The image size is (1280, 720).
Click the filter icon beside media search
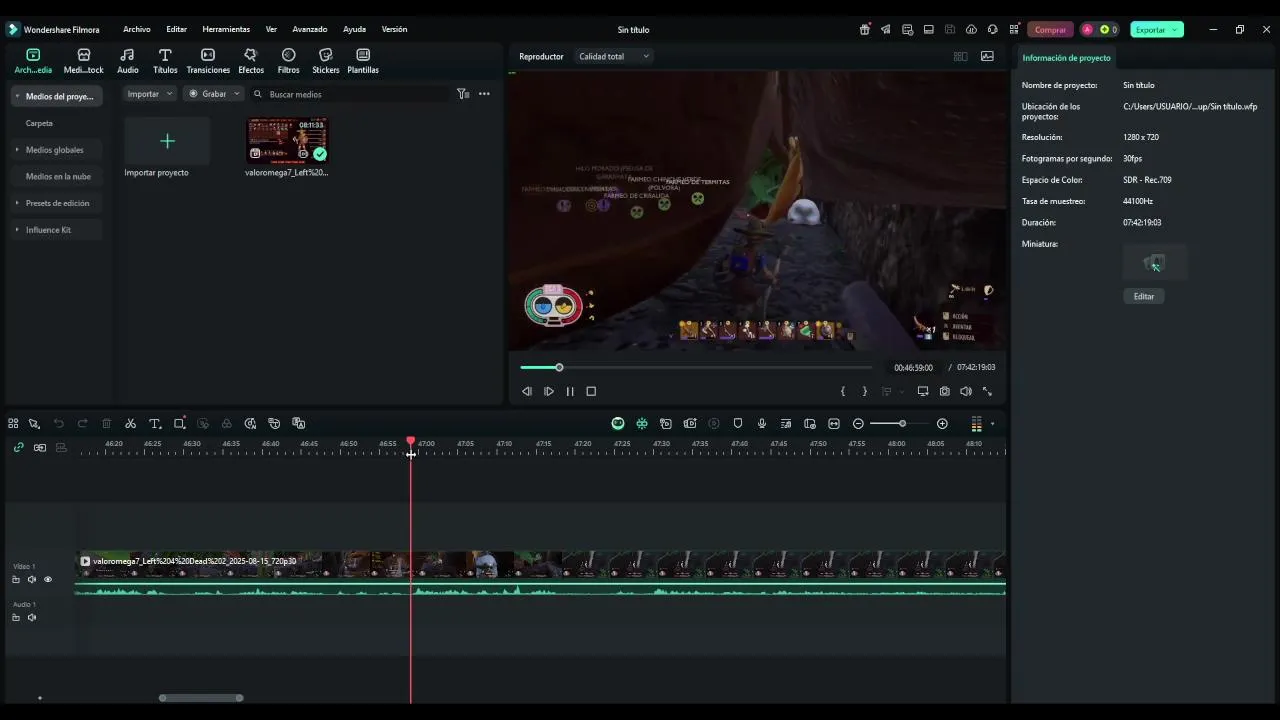point(463,94)
